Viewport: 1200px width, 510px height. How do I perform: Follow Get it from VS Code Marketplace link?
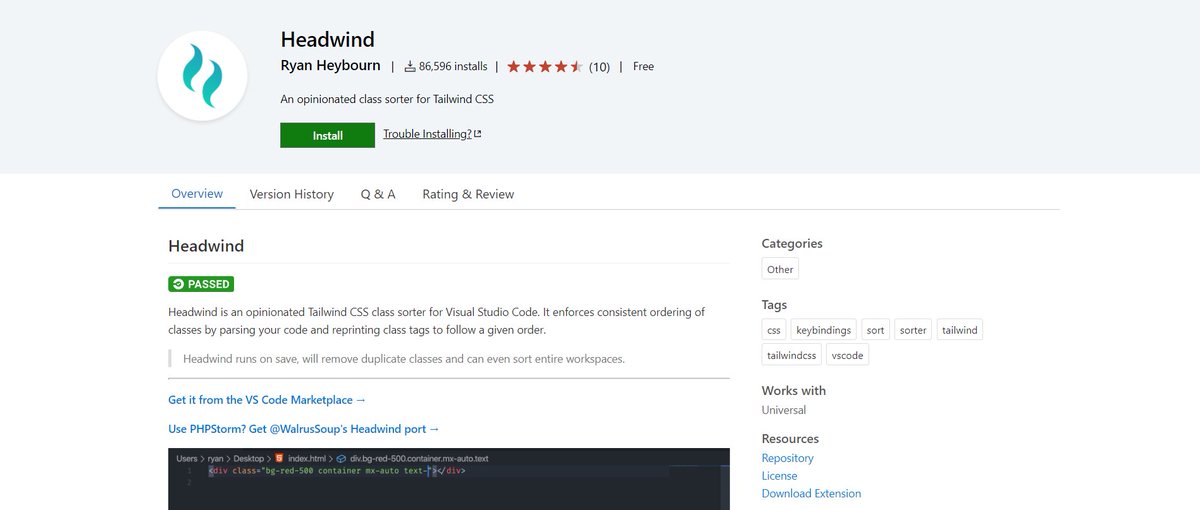coord(267,400)
